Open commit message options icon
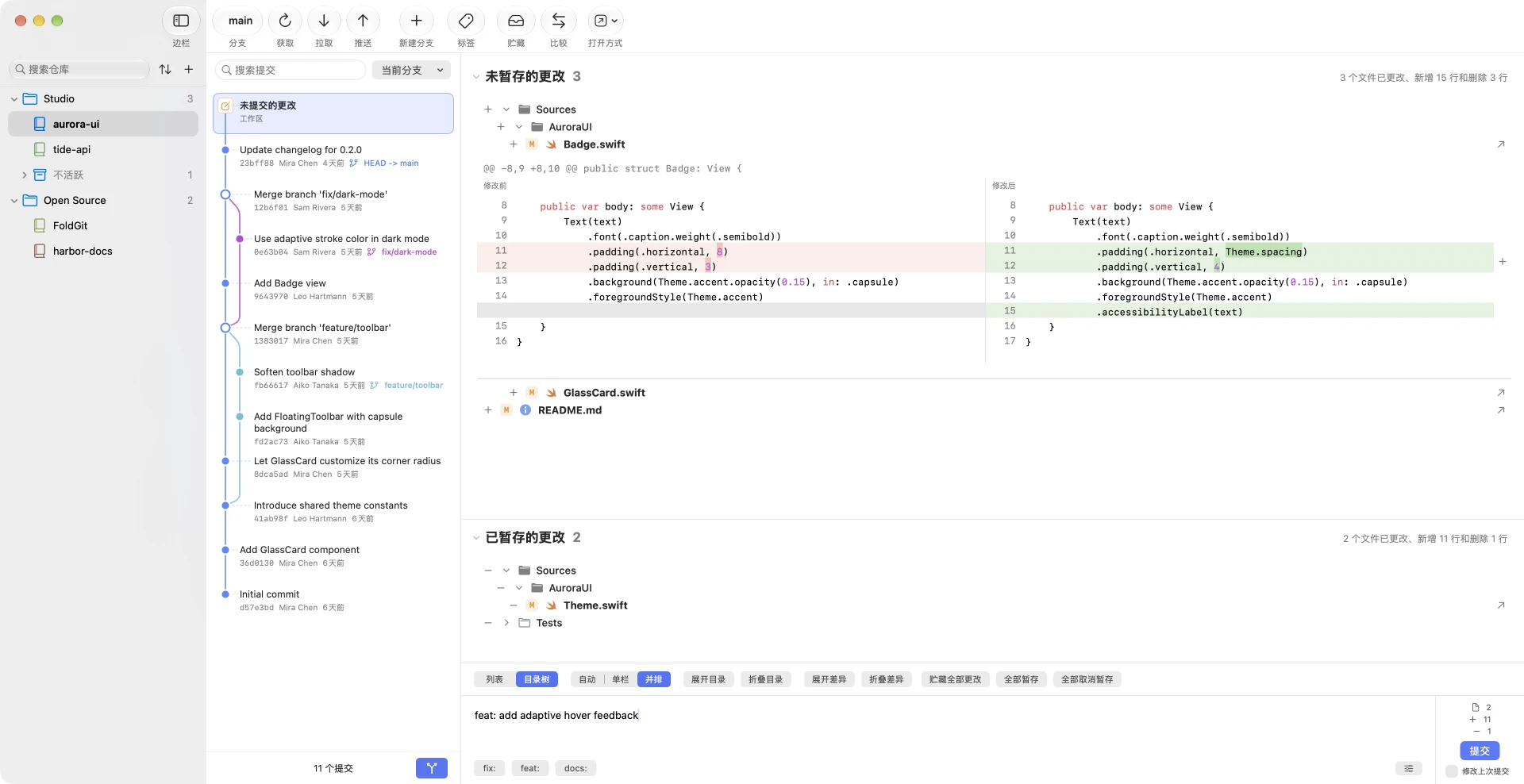 point(1409,768)
